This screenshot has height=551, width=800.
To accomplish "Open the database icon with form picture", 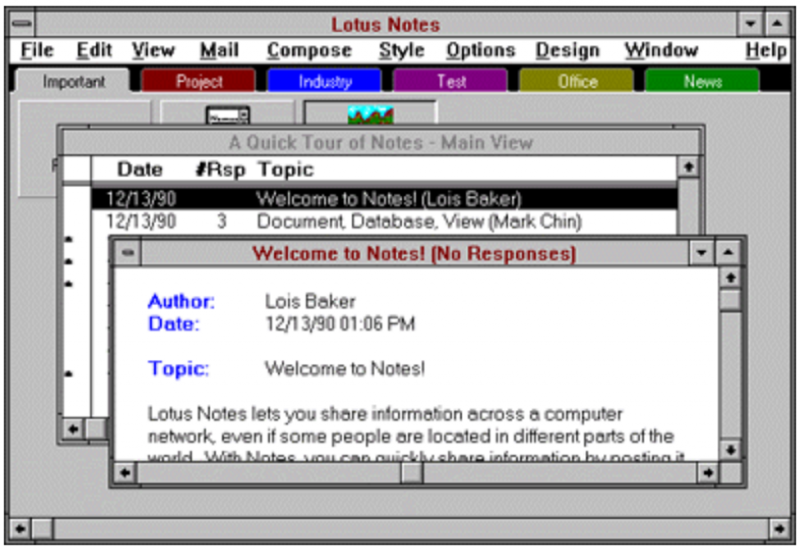I will tap(228, 115).
